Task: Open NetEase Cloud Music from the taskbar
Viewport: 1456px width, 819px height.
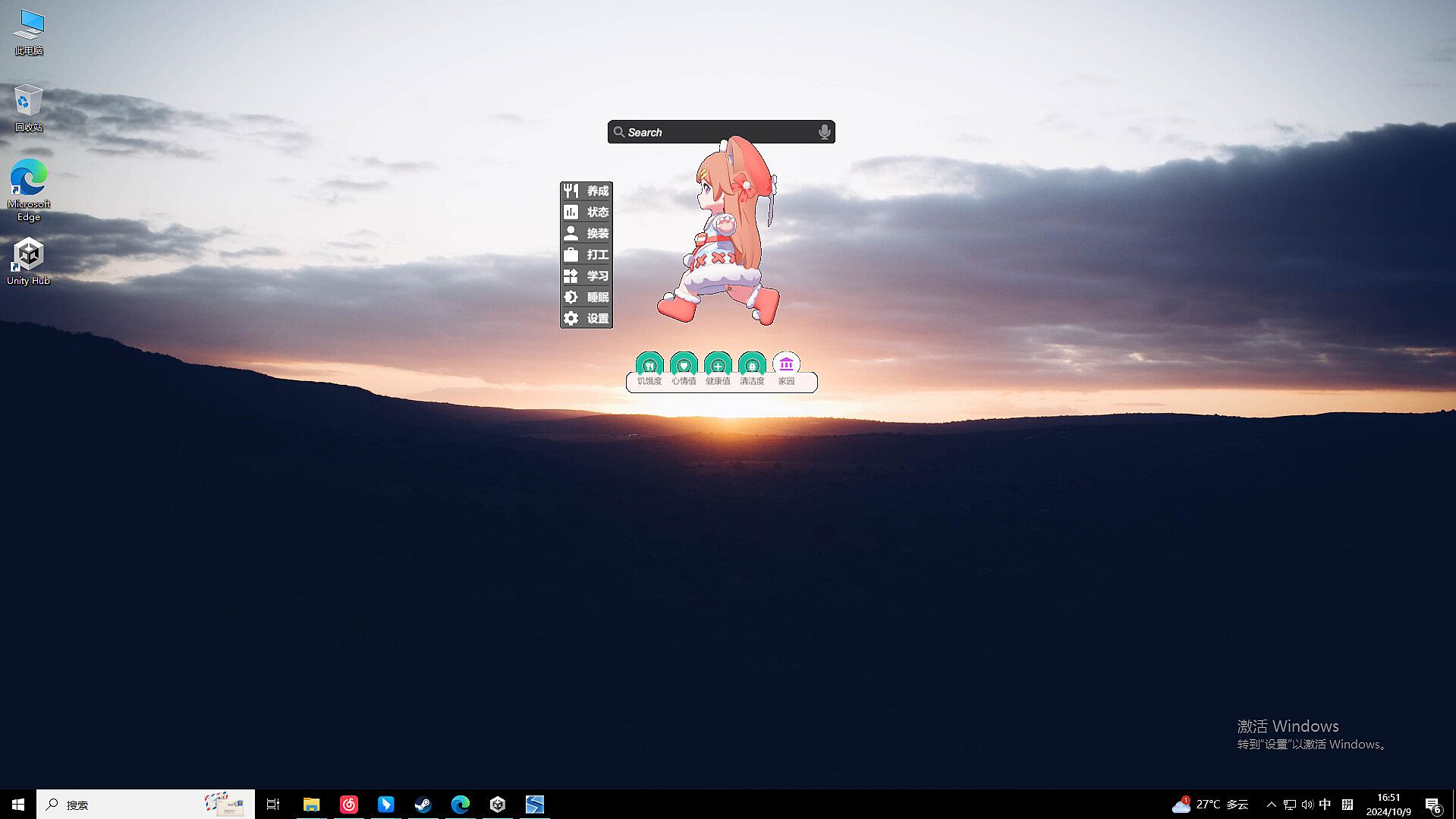Action: coord(348,805)
